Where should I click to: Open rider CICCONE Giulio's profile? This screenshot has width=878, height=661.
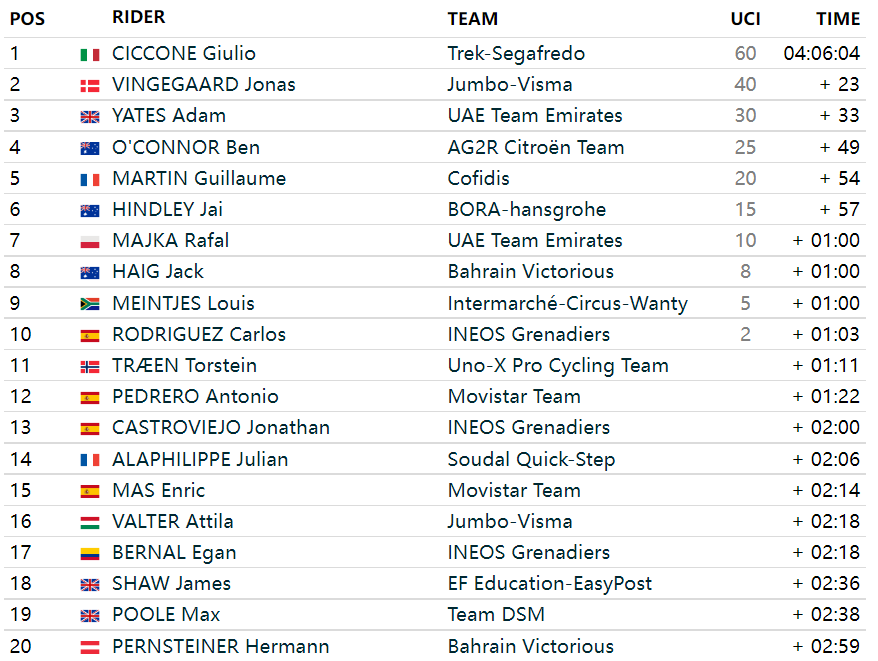point(184,53)
